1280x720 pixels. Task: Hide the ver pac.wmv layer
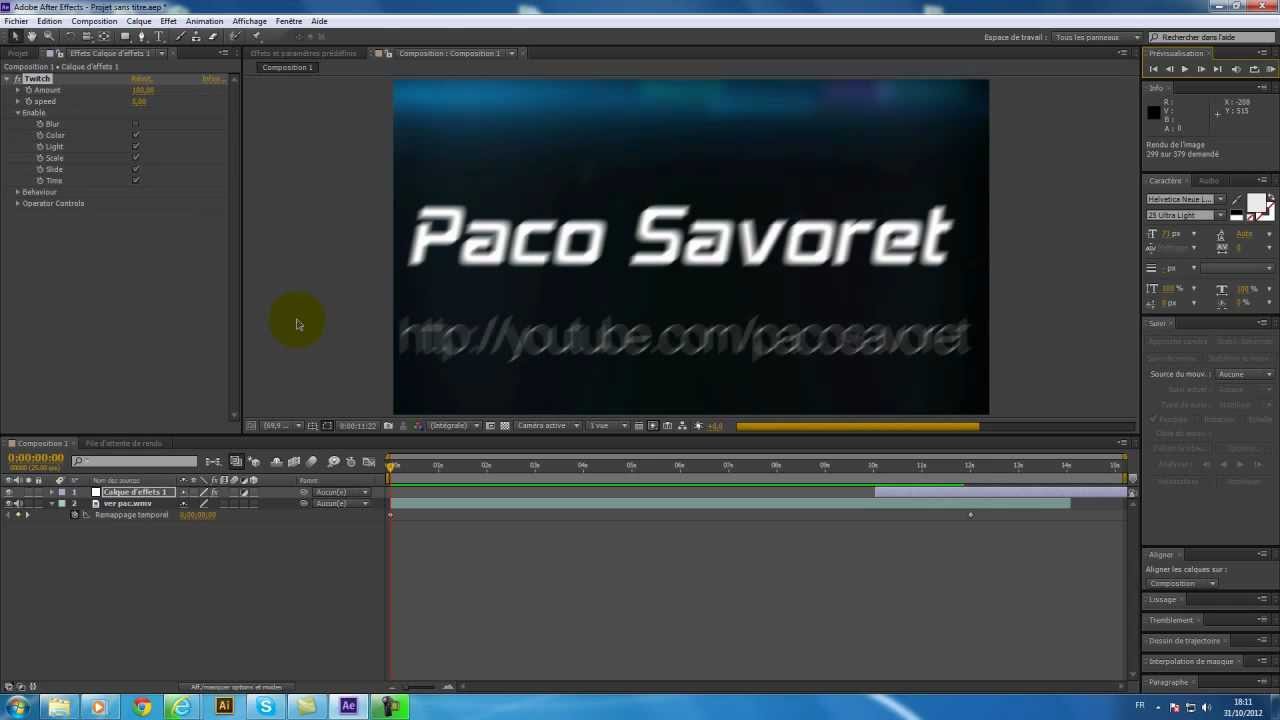click(x=8, y=504)
